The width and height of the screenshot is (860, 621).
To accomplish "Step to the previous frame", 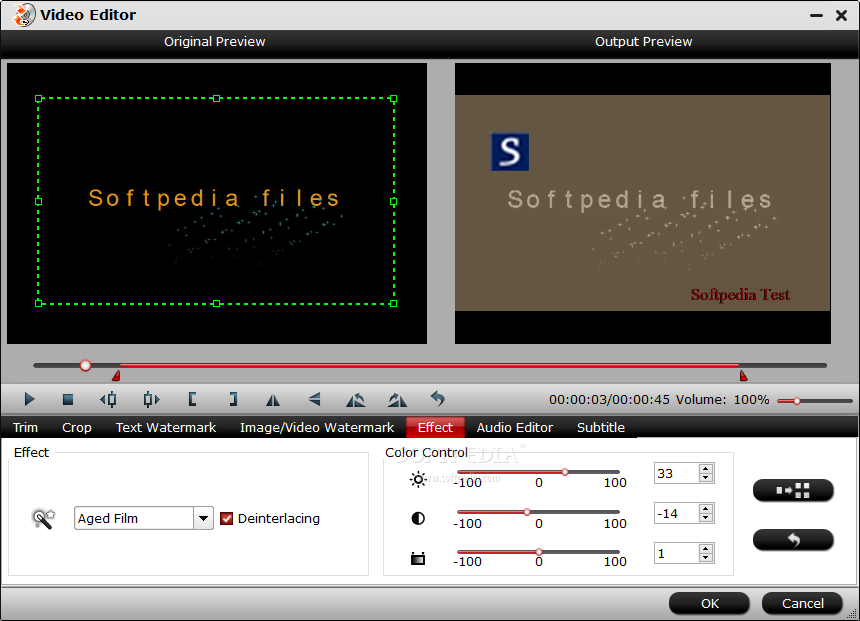I will pyautogui.click(x=108, y=399).
